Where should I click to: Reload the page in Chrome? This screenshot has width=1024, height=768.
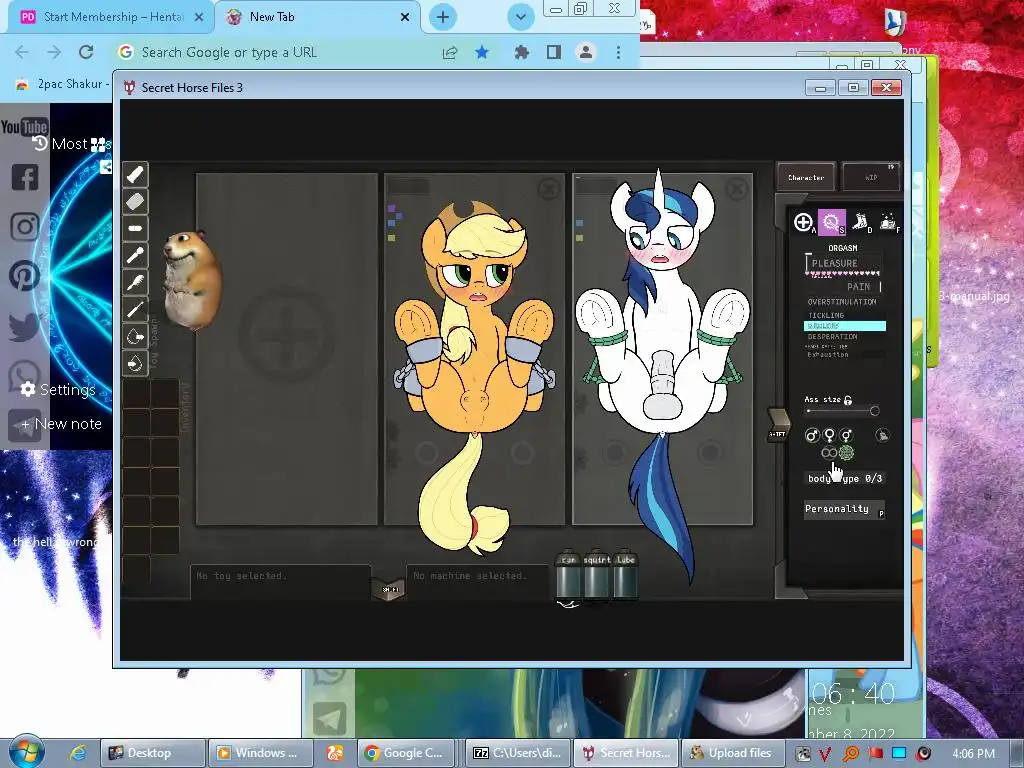86,52
